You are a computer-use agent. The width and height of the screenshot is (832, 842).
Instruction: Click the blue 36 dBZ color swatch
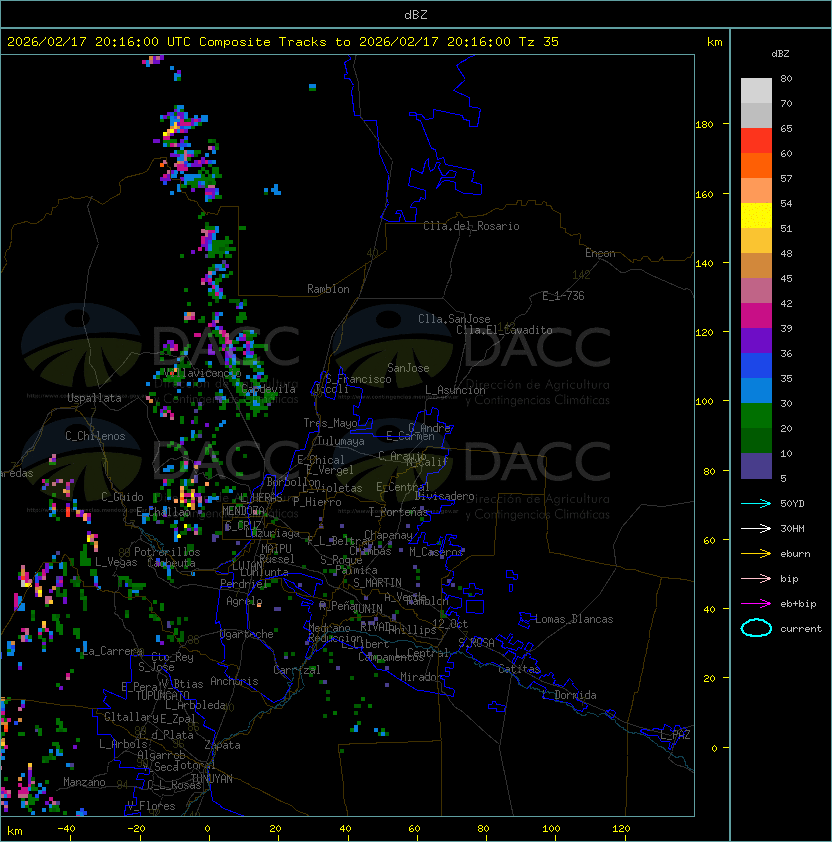(756, 366)
